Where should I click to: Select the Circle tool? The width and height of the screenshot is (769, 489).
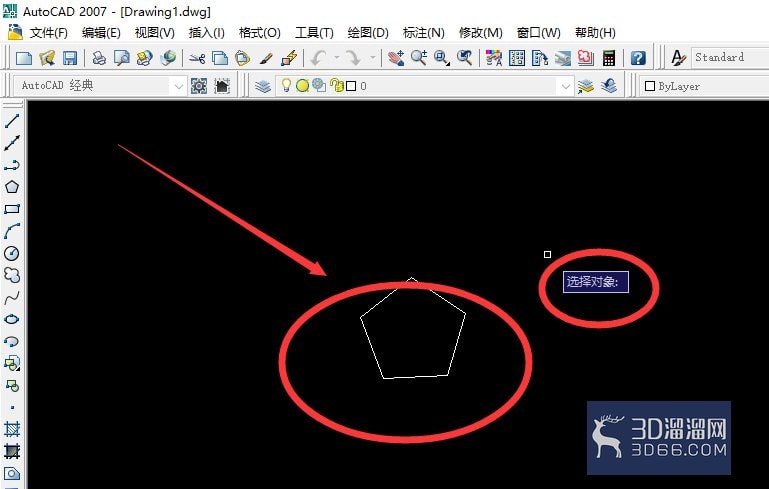[x=12, y=253]
